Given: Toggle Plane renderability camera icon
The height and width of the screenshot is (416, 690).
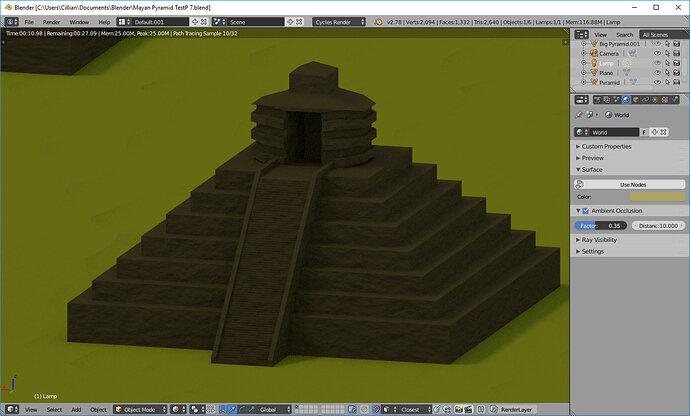Looking at the screenshot, I should click(x=677, y=73).
